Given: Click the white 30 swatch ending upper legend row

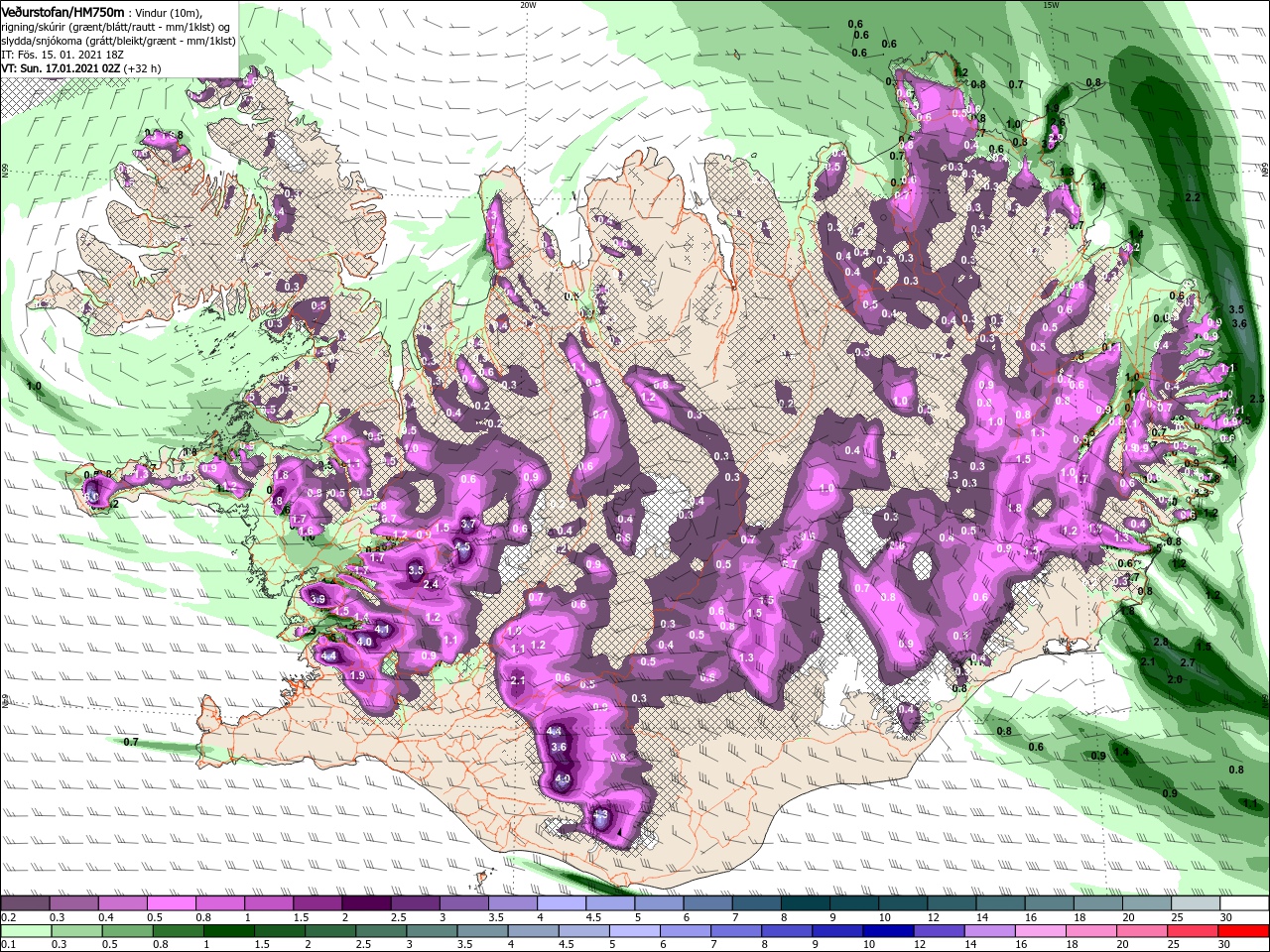Looking at the screenshot, I should [1244, 903].
